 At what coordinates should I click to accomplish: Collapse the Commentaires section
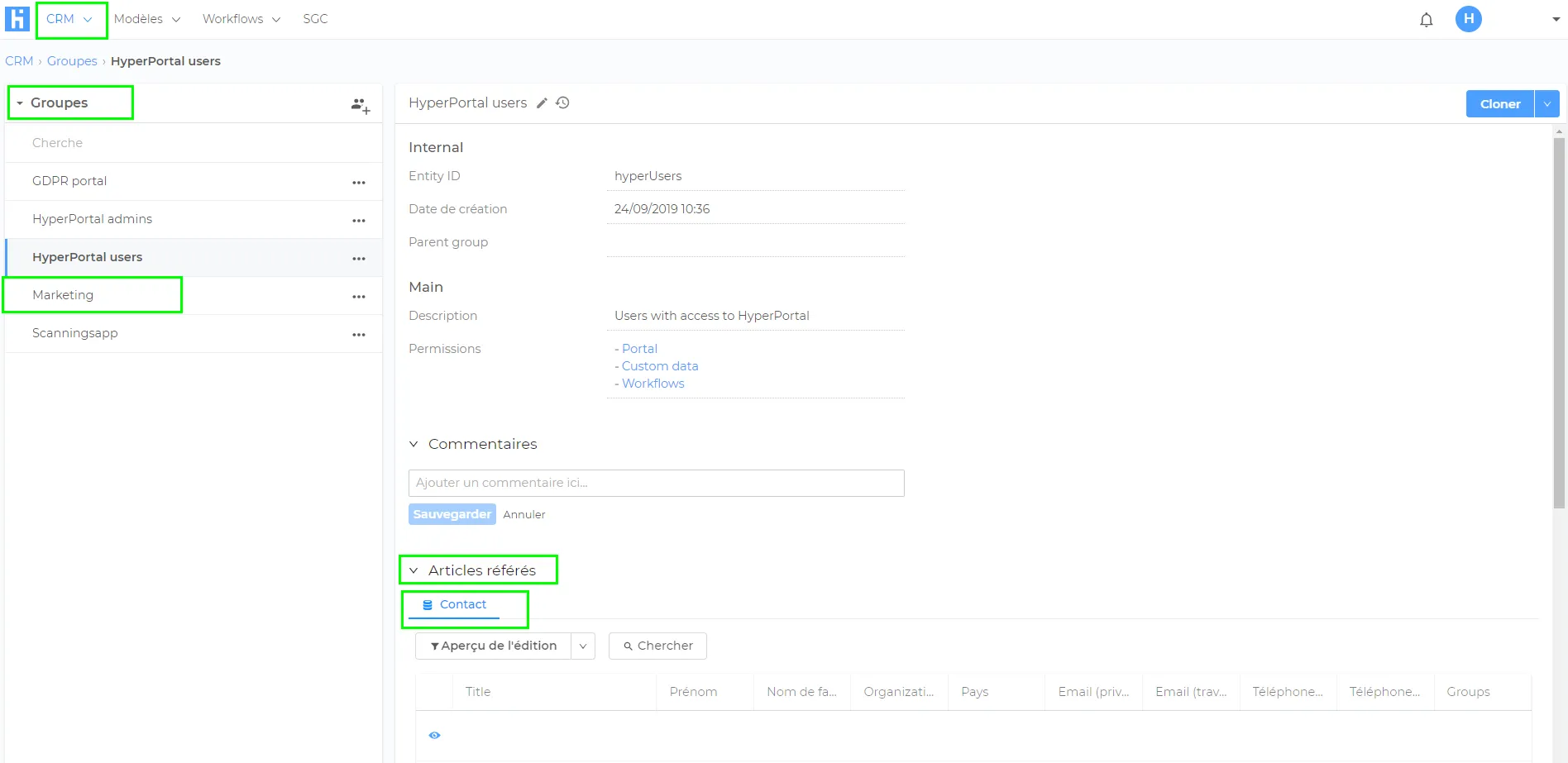point(473,444)
